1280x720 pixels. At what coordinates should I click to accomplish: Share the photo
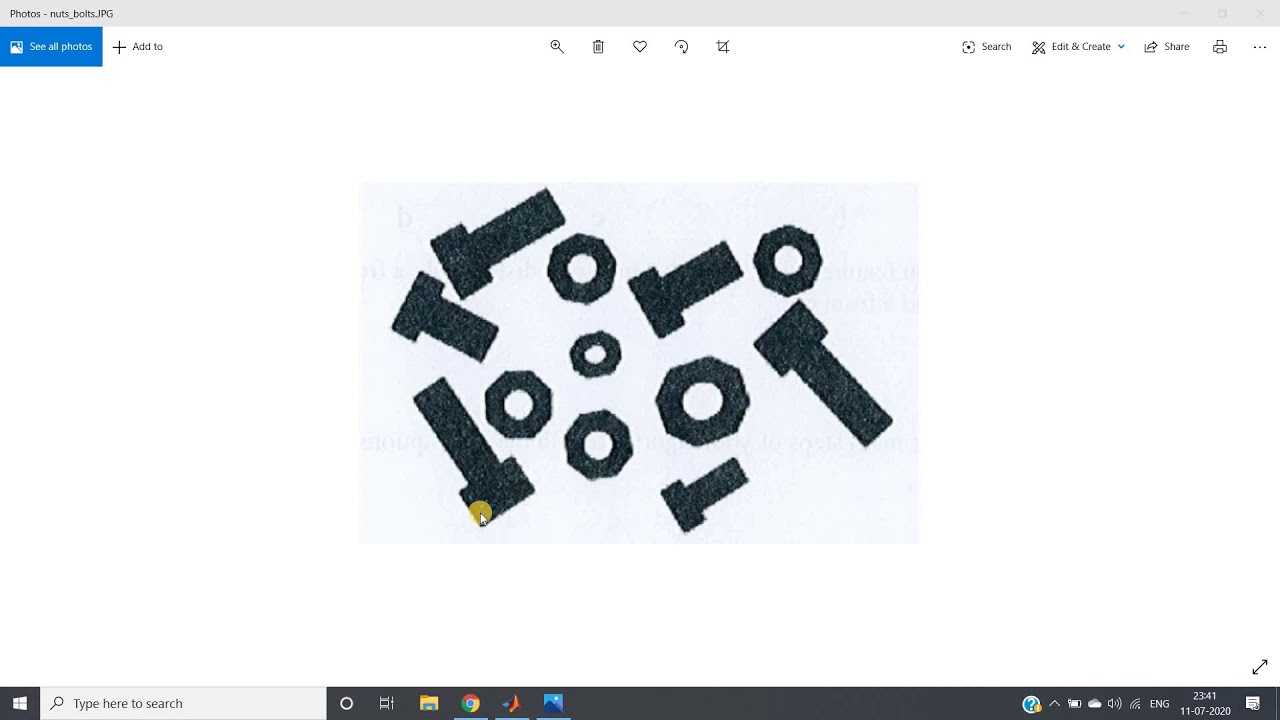click(x=1167, y=47)
